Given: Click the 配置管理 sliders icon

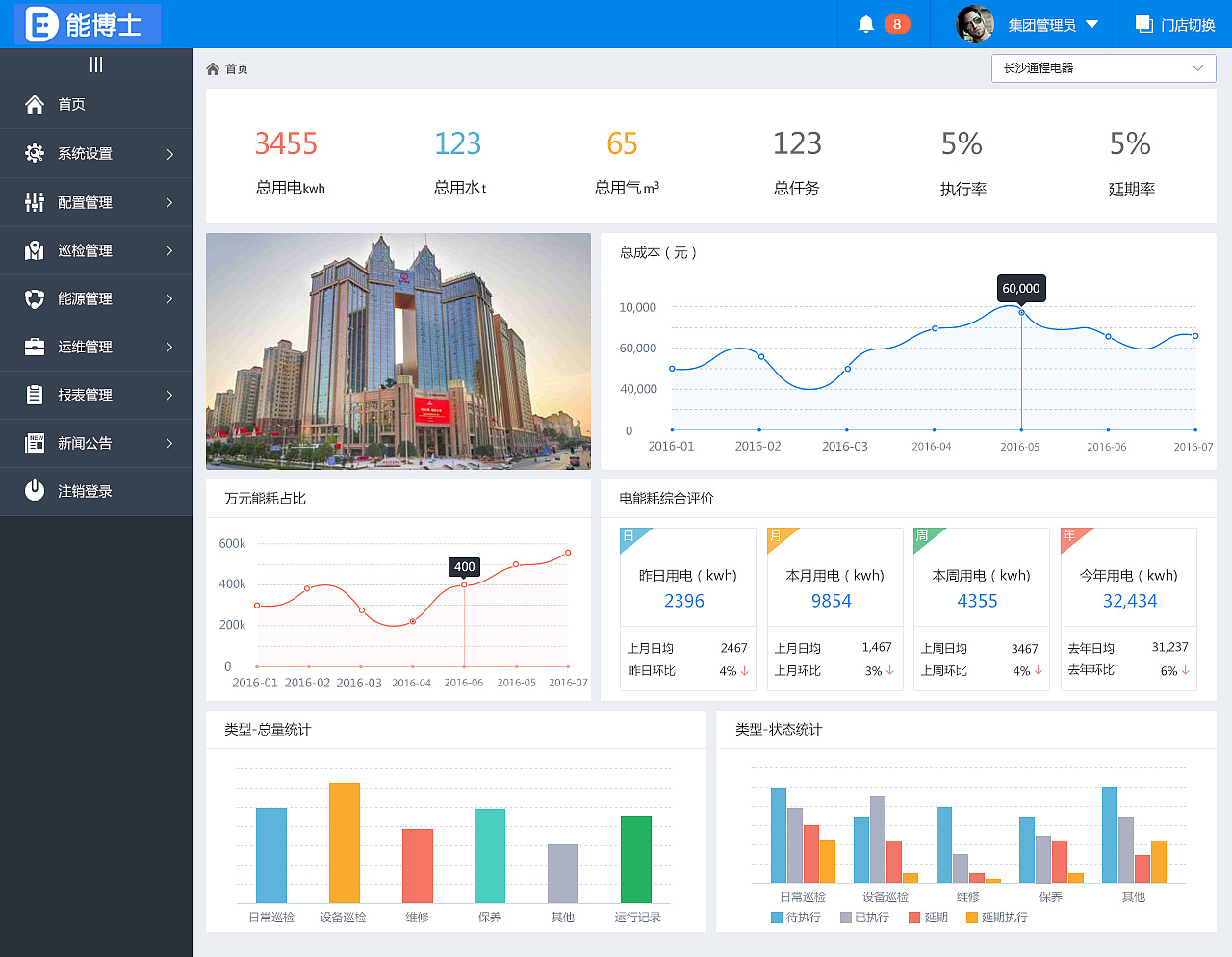Looking at the screenshot, I should 35,202.
